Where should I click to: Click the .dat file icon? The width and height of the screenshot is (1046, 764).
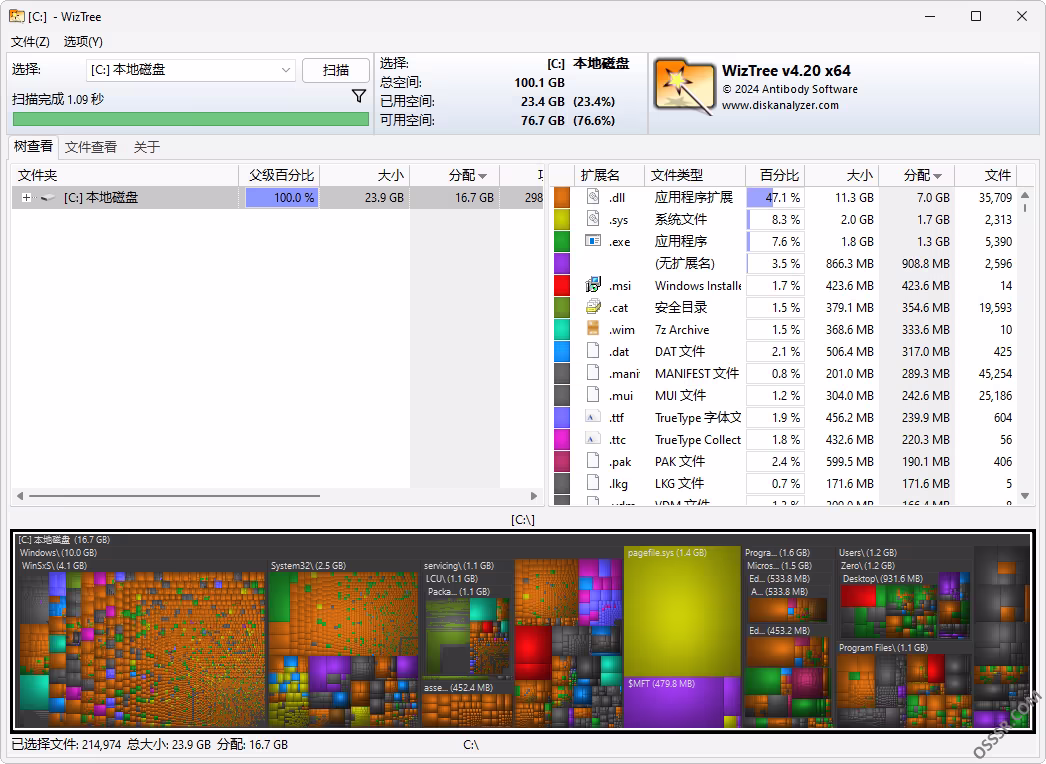593,350
